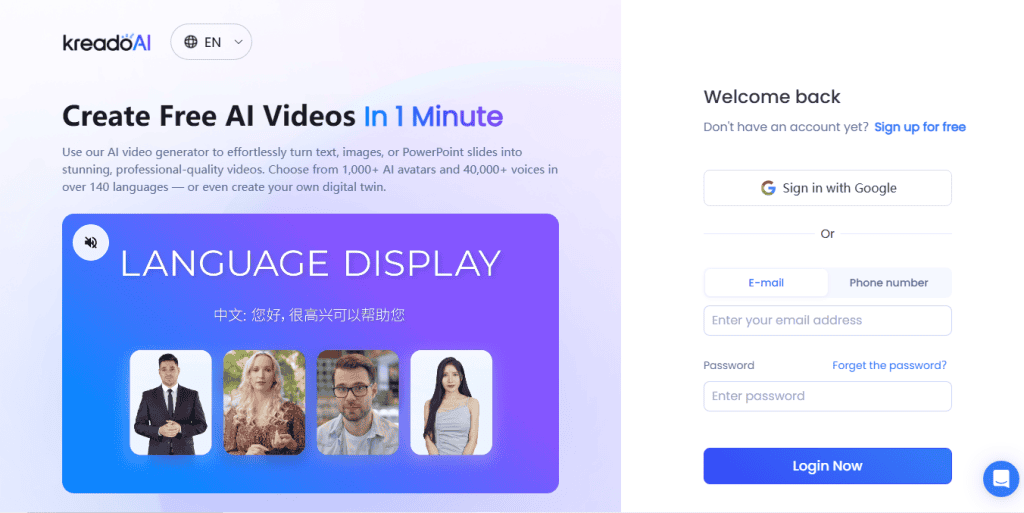Switch to the Phone number tab
Screen dimensions: 1024x513
[888, 283]
